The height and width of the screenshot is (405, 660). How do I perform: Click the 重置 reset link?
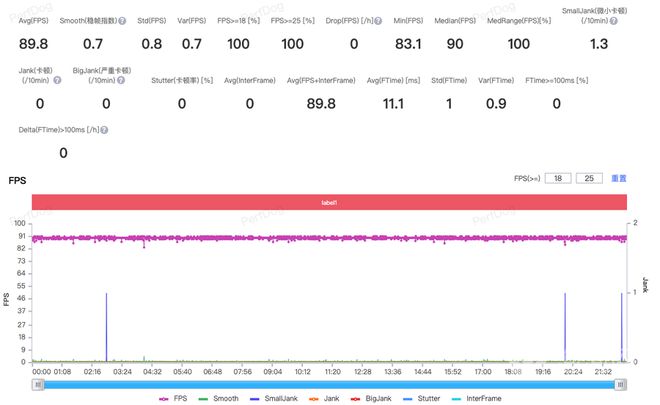pyautogui.click(x=619, y=178)
